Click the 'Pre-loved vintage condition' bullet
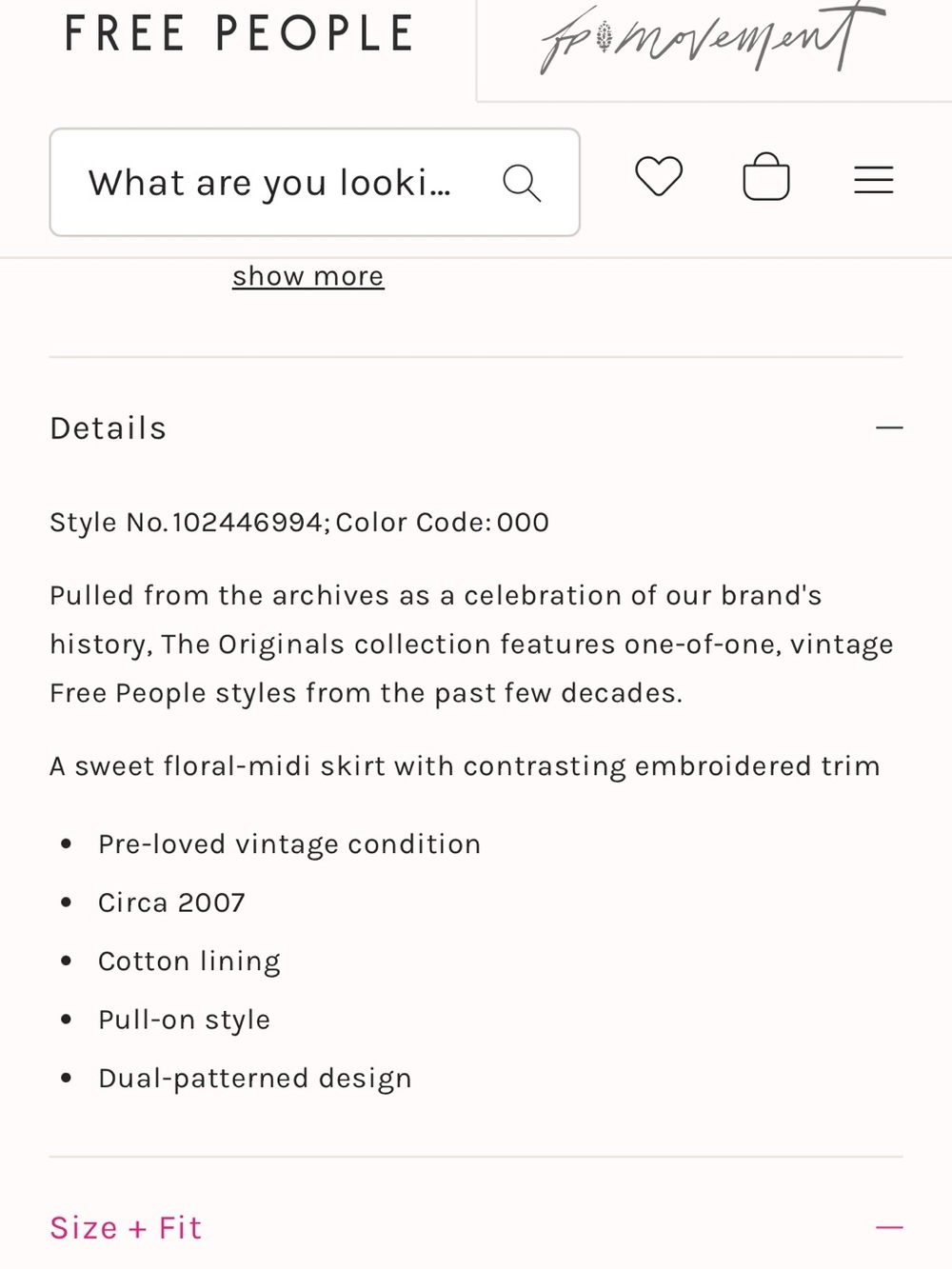 pos(289,844)
